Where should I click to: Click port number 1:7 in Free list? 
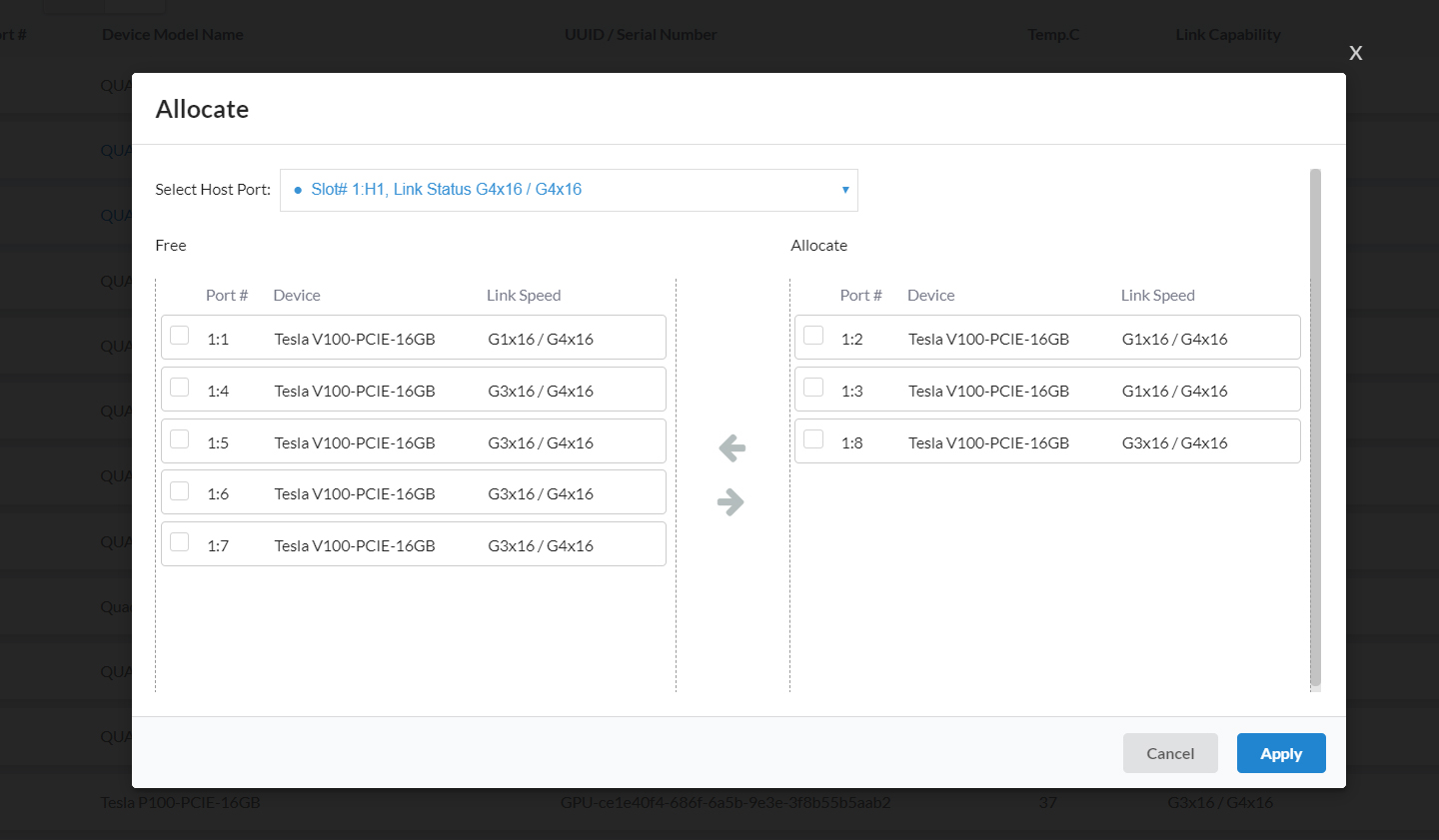point(218,546)
